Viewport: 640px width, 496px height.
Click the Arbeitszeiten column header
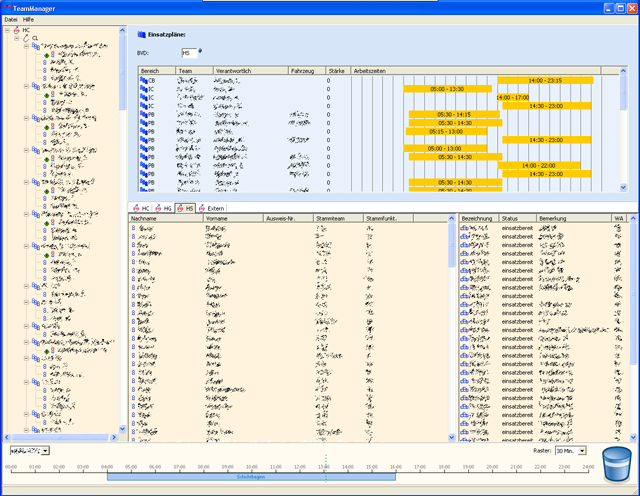[476, 71]
